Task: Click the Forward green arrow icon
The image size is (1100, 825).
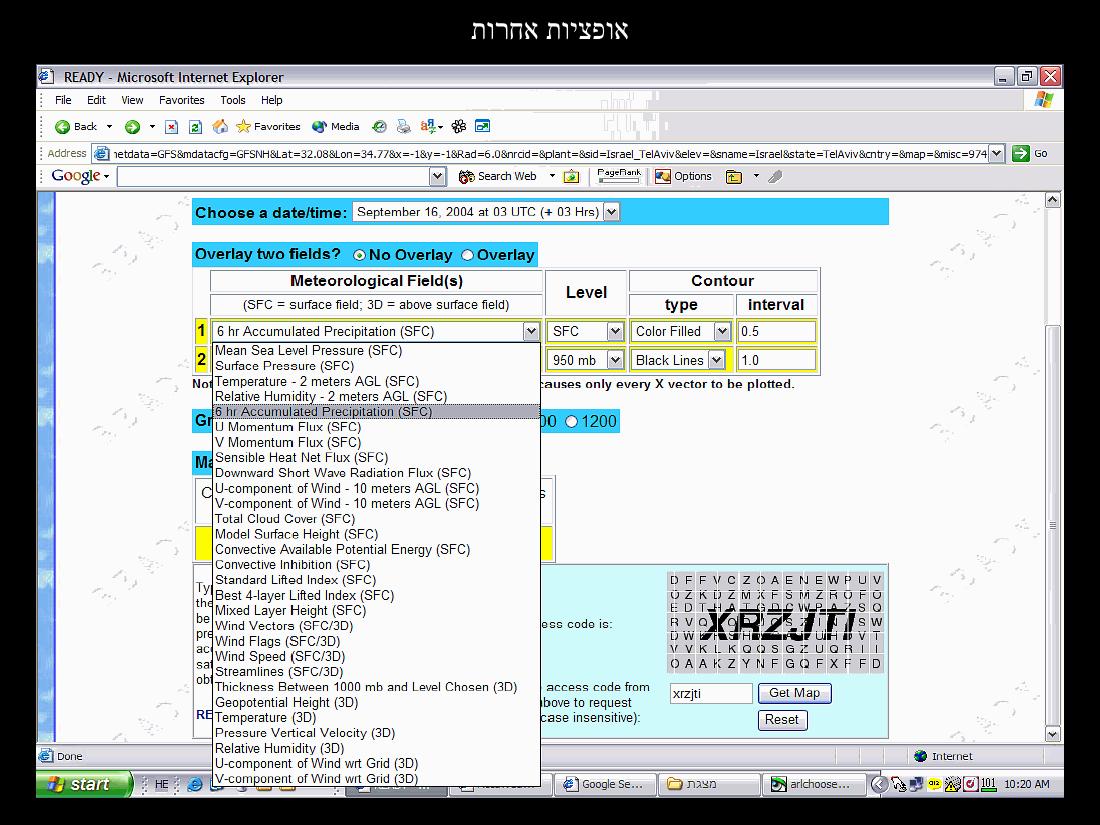Action: point(132,126)
